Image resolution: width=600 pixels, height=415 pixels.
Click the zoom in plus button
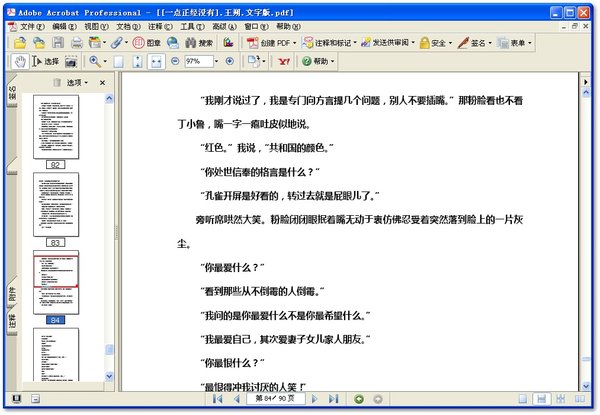230,61
